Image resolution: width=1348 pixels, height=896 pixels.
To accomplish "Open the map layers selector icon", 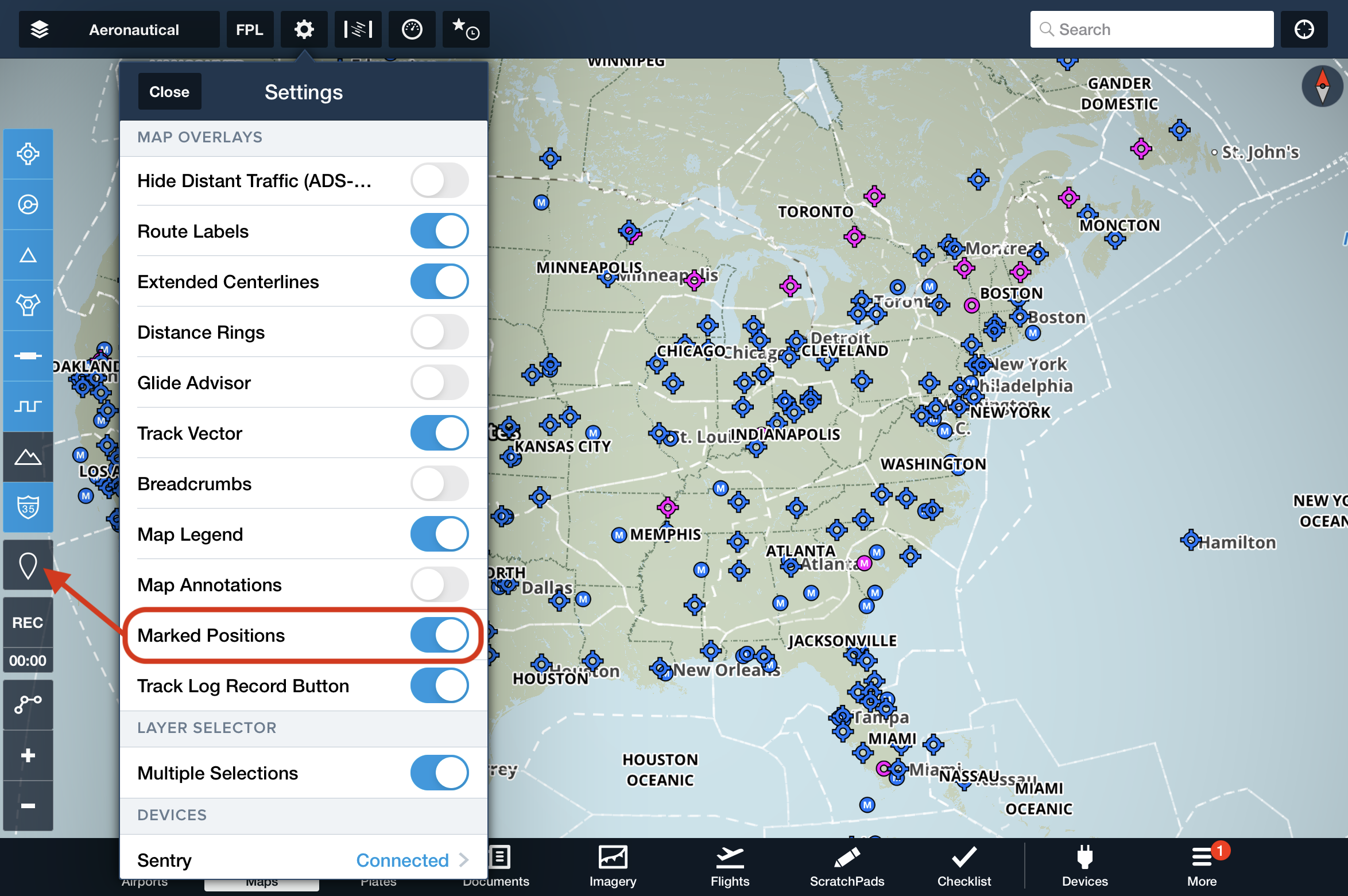I will click(x=39, y=29).
